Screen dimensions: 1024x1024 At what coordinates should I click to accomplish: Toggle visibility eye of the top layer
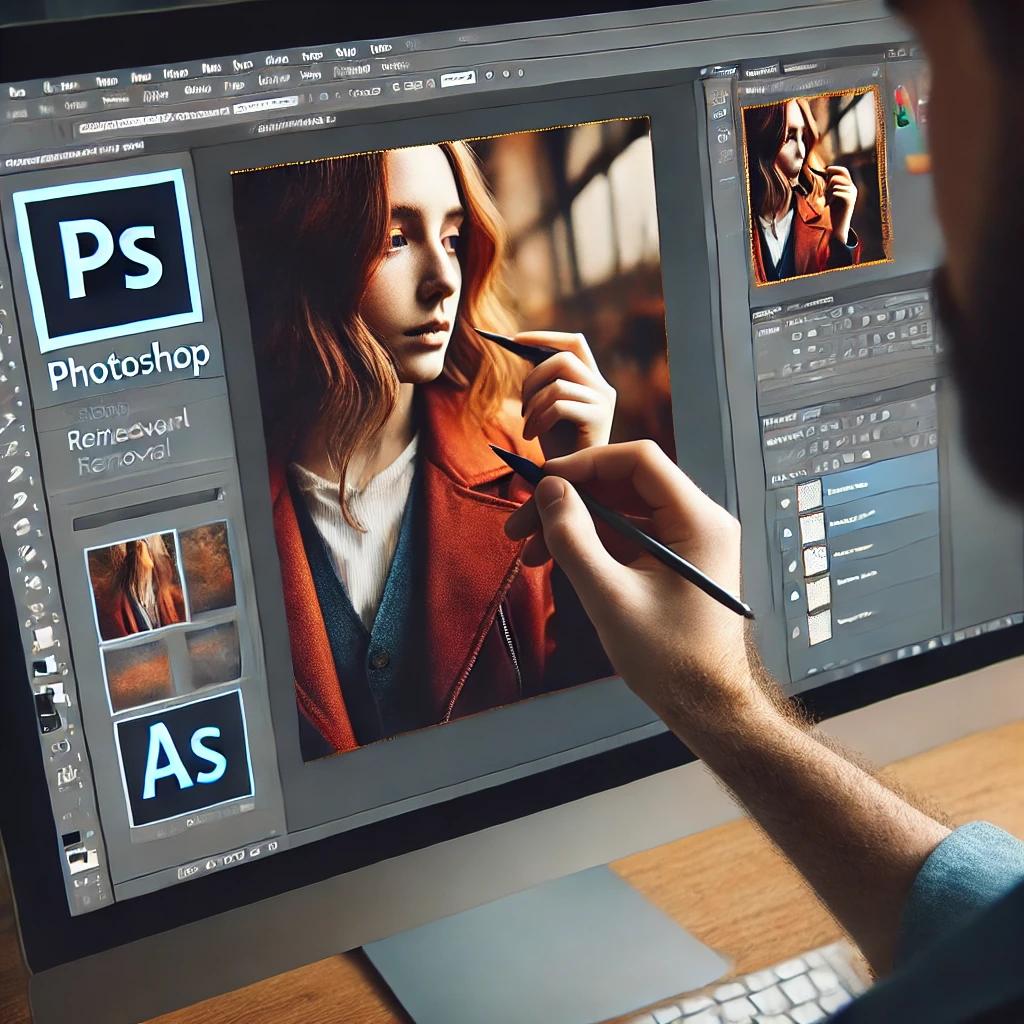tap(784, 502)
